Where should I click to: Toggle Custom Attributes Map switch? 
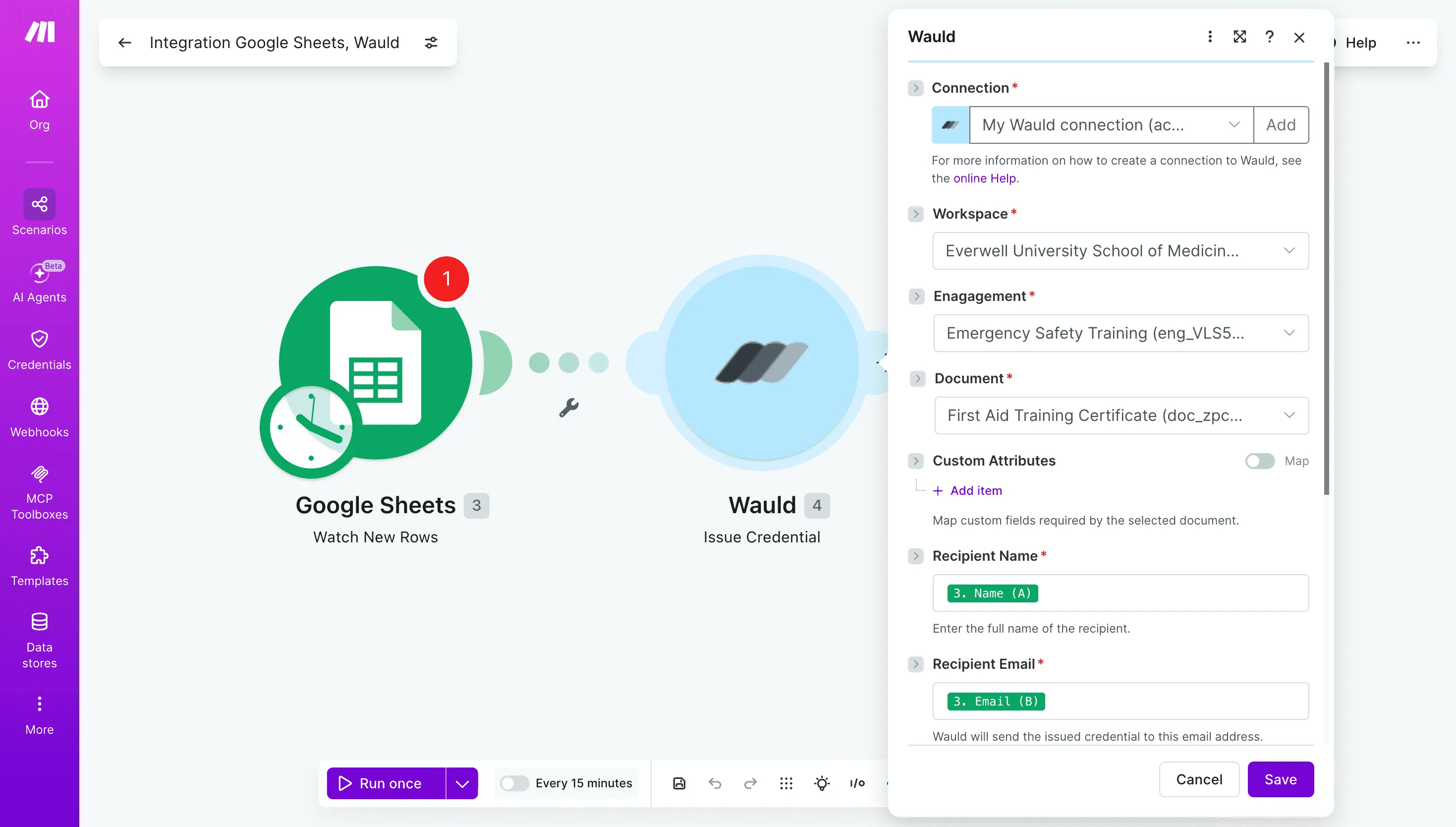1260,461
